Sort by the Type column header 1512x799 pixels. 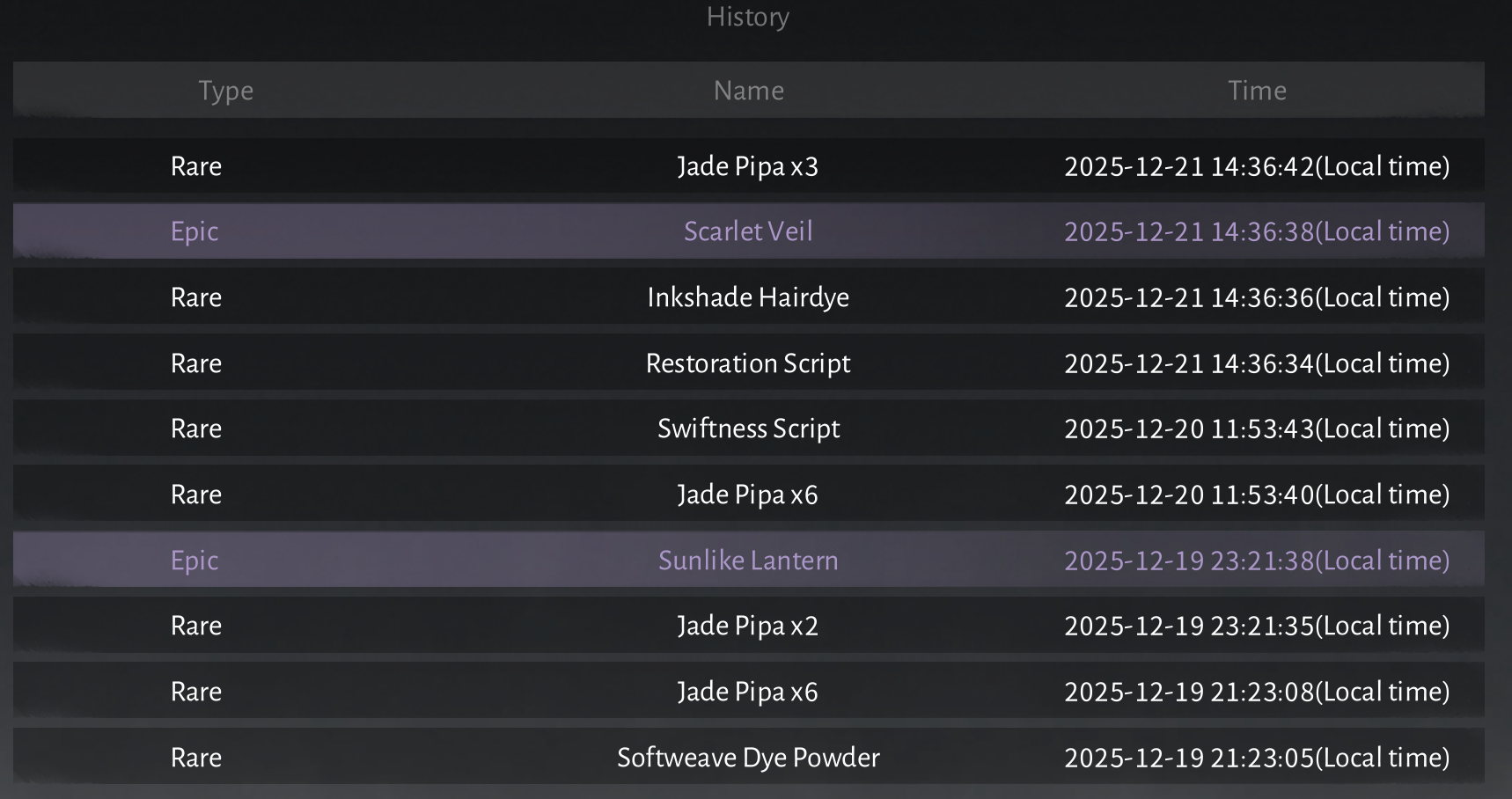click(x=225, y=91)
